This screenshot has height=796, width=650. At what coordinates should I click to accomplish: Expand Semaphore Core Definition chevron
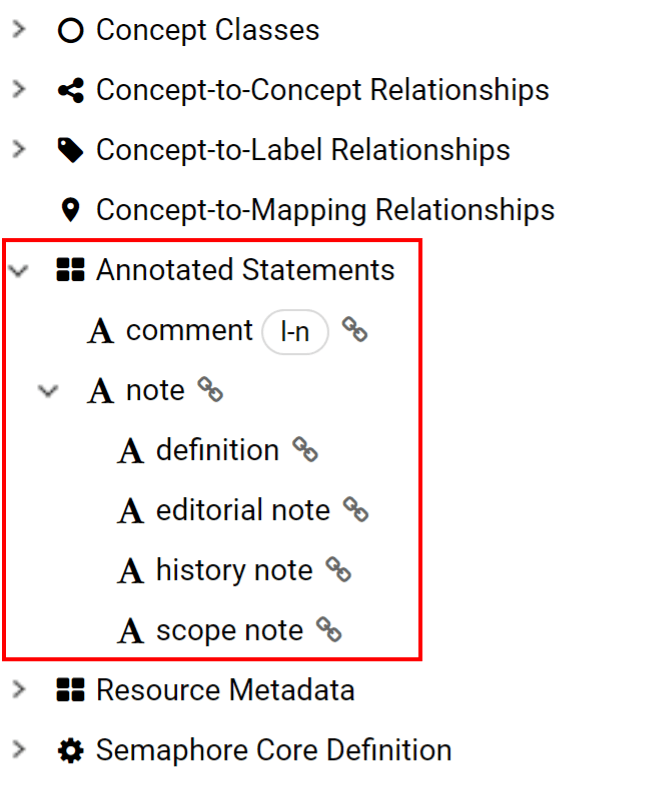click(18, 750)
